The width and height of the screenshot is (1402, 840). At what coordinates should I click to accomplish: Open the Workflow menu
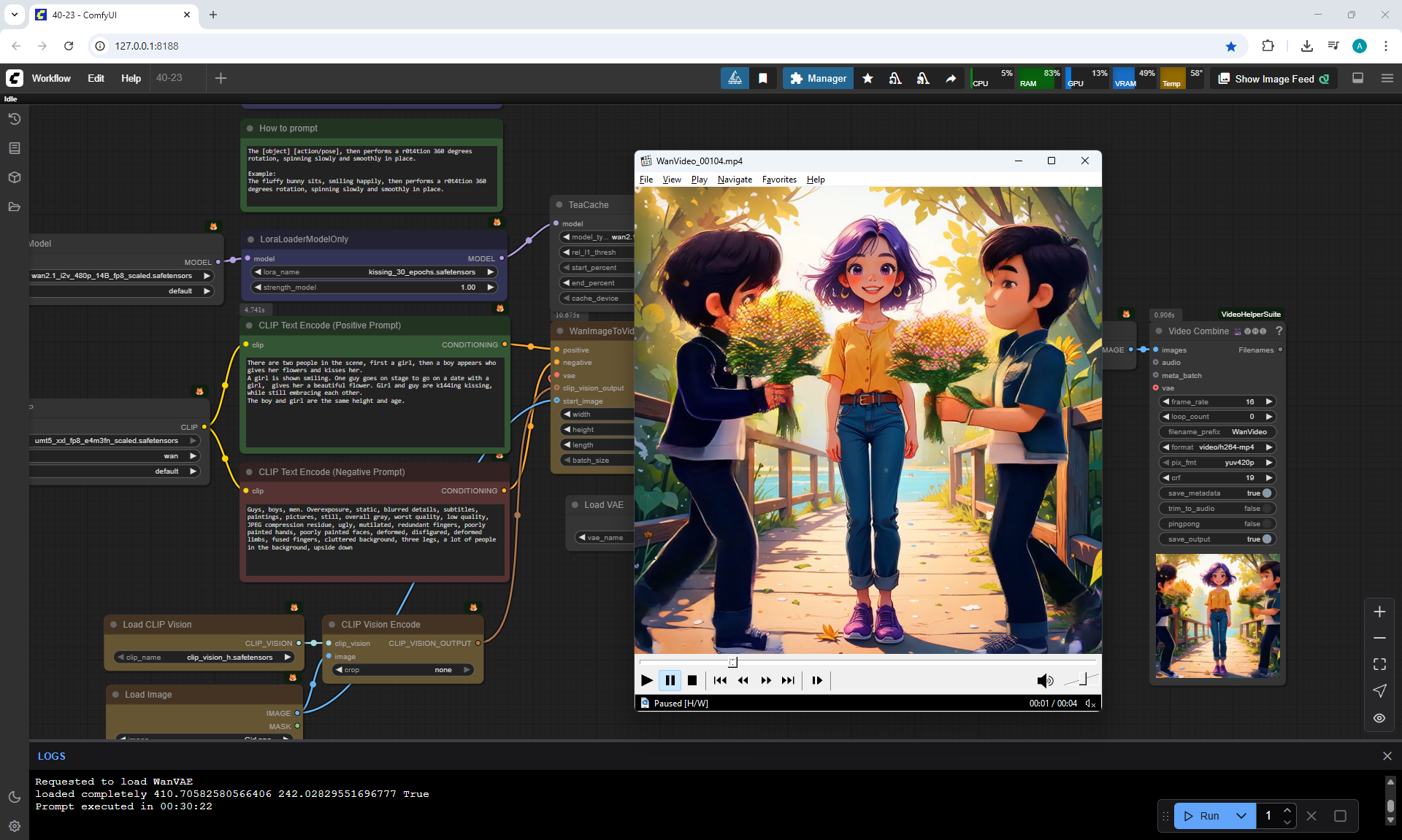point(51,78)
